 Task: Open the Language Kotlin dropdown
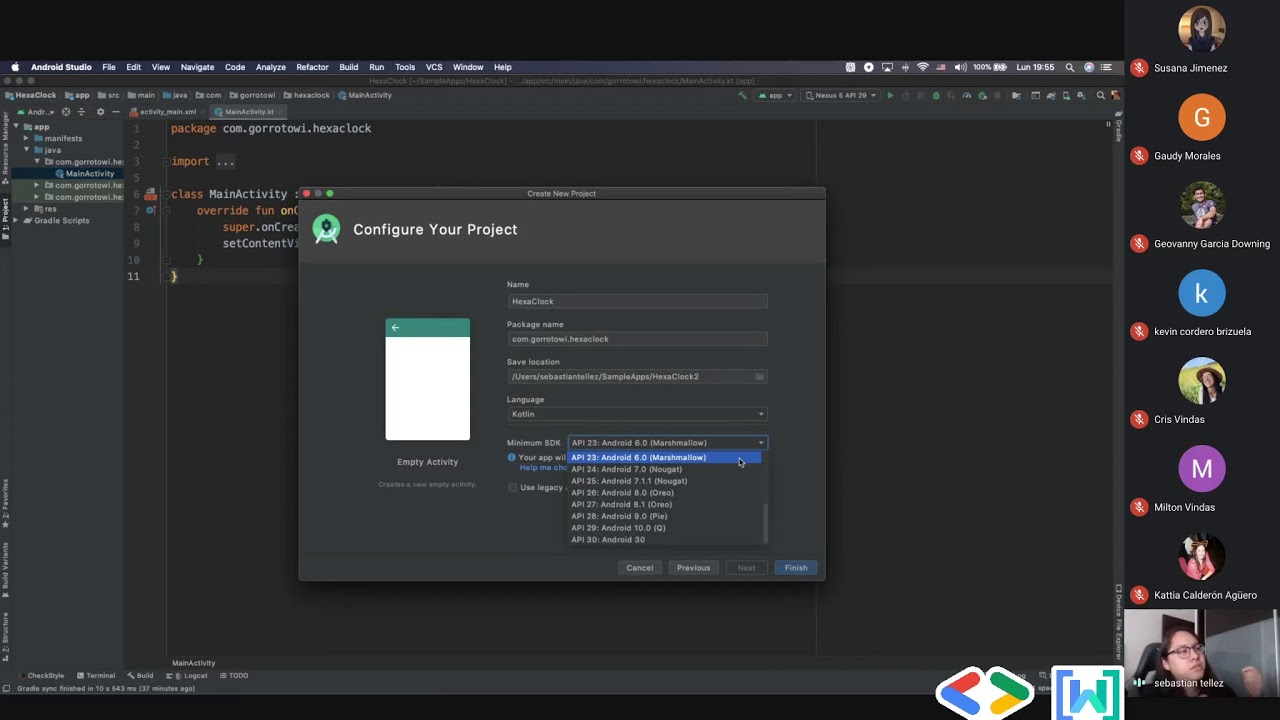click(x=637, y=414)
